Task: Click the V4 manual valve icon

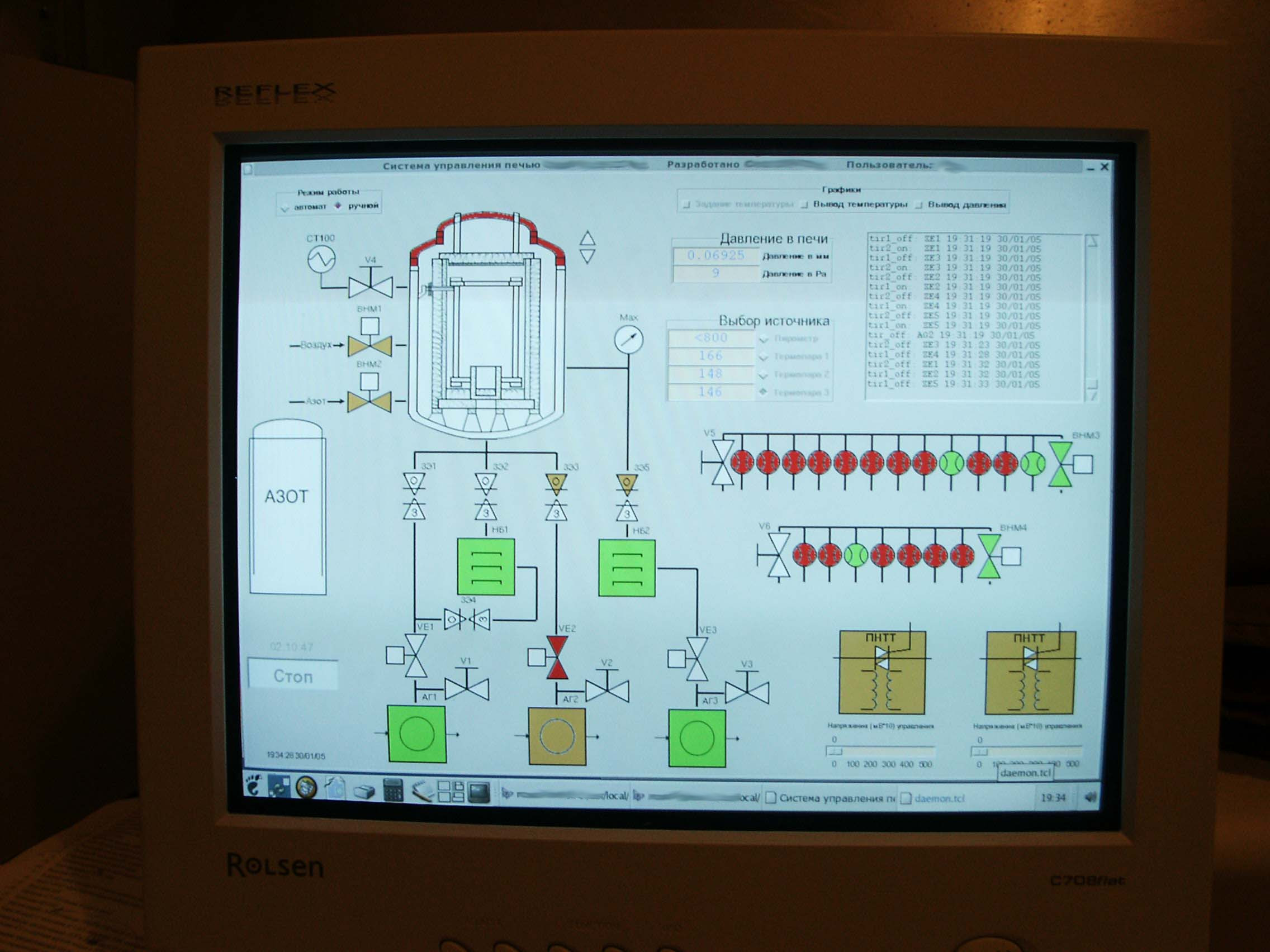Action: pyautogui.click(x=370, y=287)
